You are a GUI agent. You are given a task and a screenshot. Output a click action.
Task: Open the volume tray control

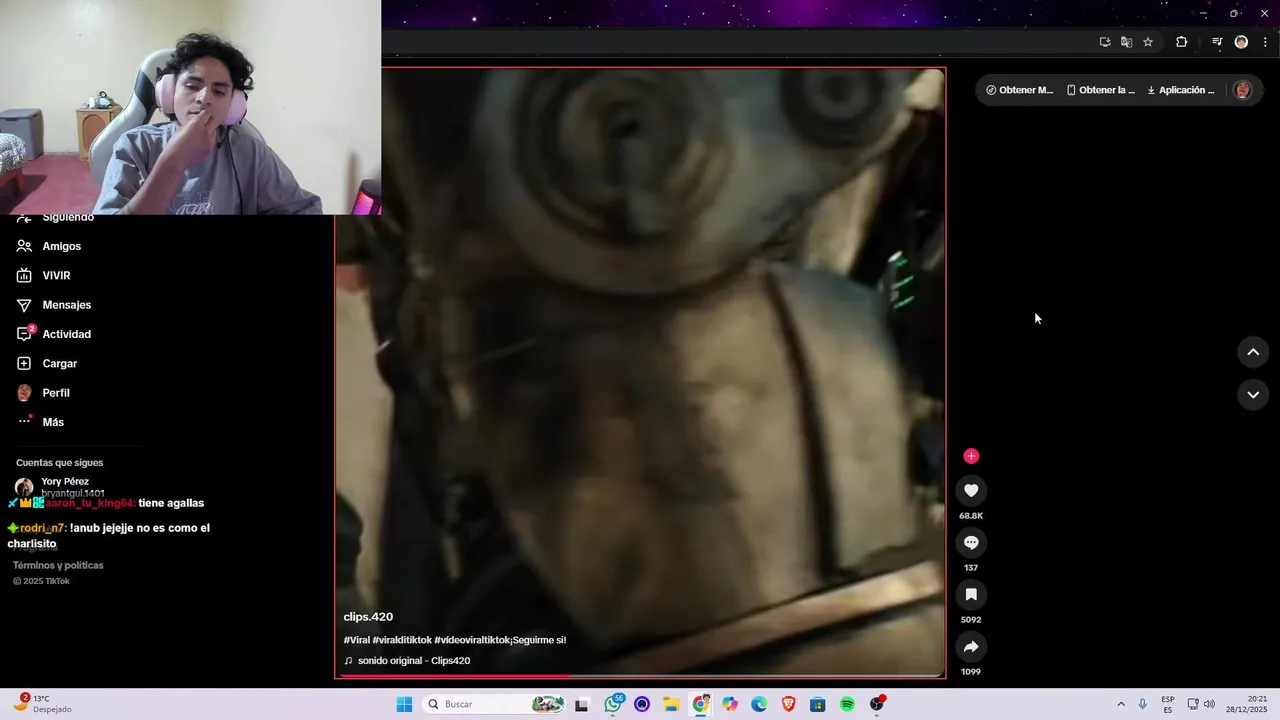click(1209, 704)
